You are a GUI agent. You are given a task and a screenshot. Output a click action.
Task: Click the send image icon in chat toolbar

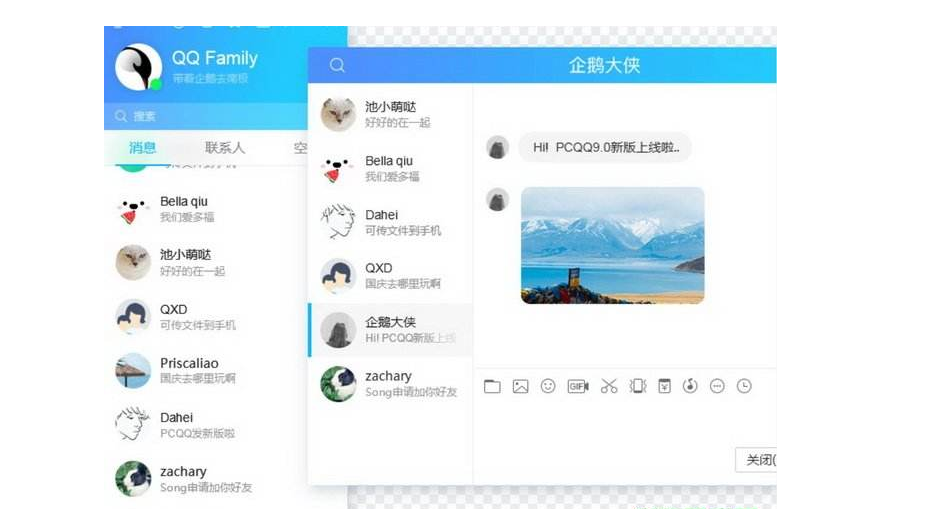coord(520,387)
